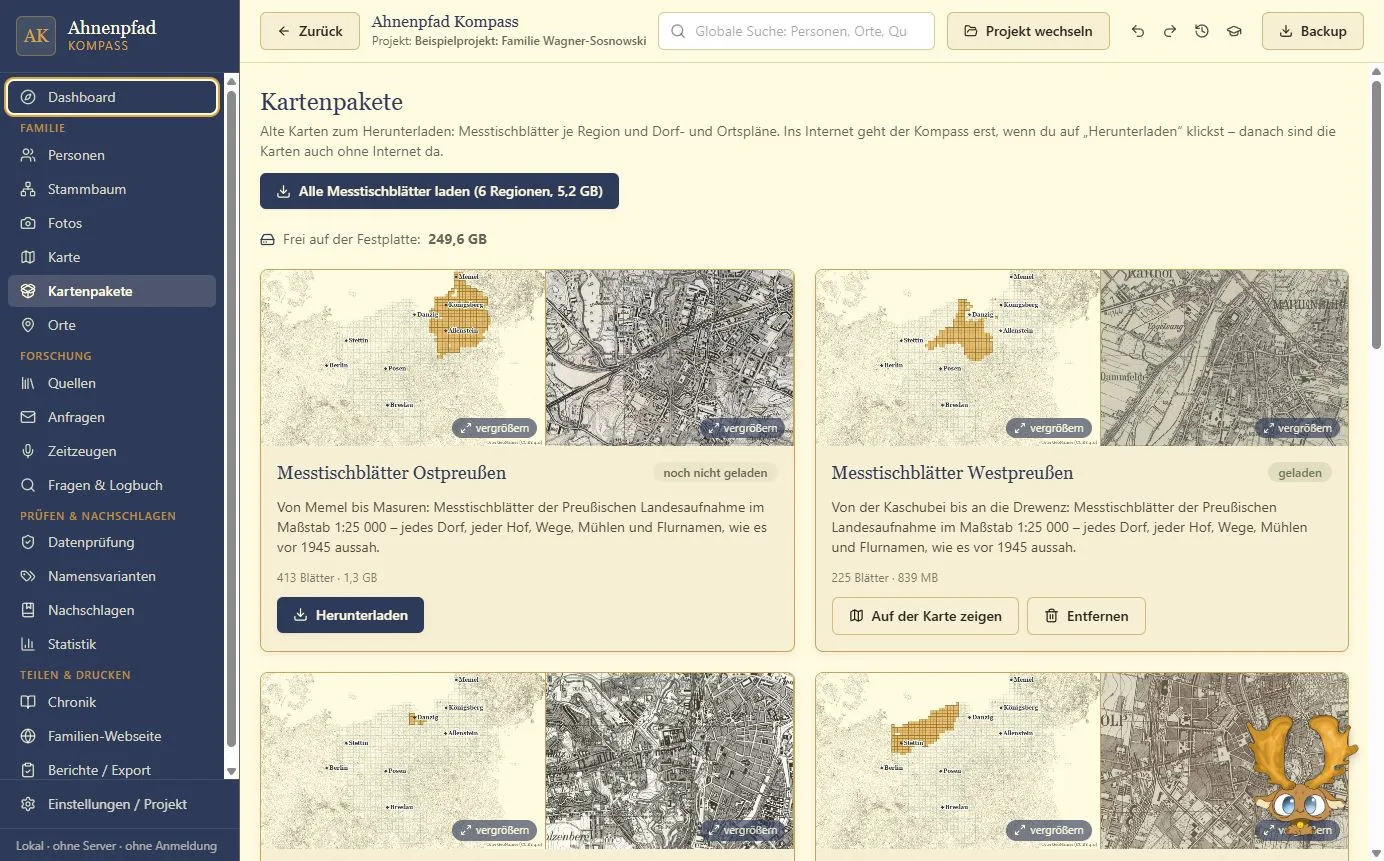Open the change history clock icon
1384x861 pixels.
(x=1202, y=31)
